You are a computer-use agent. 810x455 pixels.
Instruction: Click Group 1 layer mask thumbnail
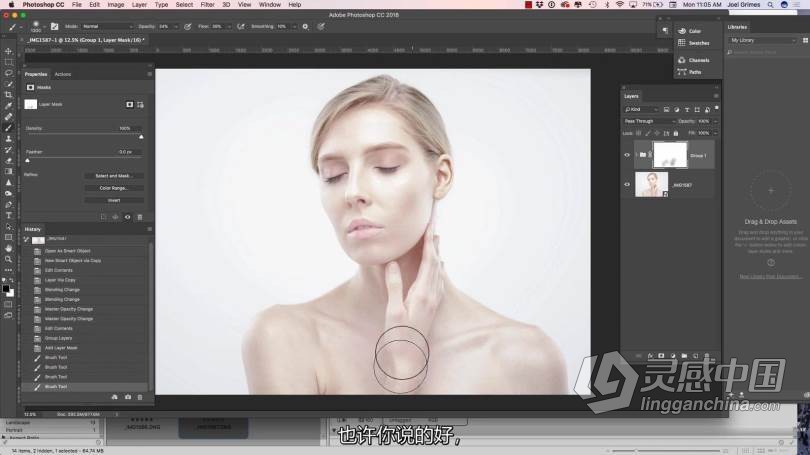click(x=670, y=155)
